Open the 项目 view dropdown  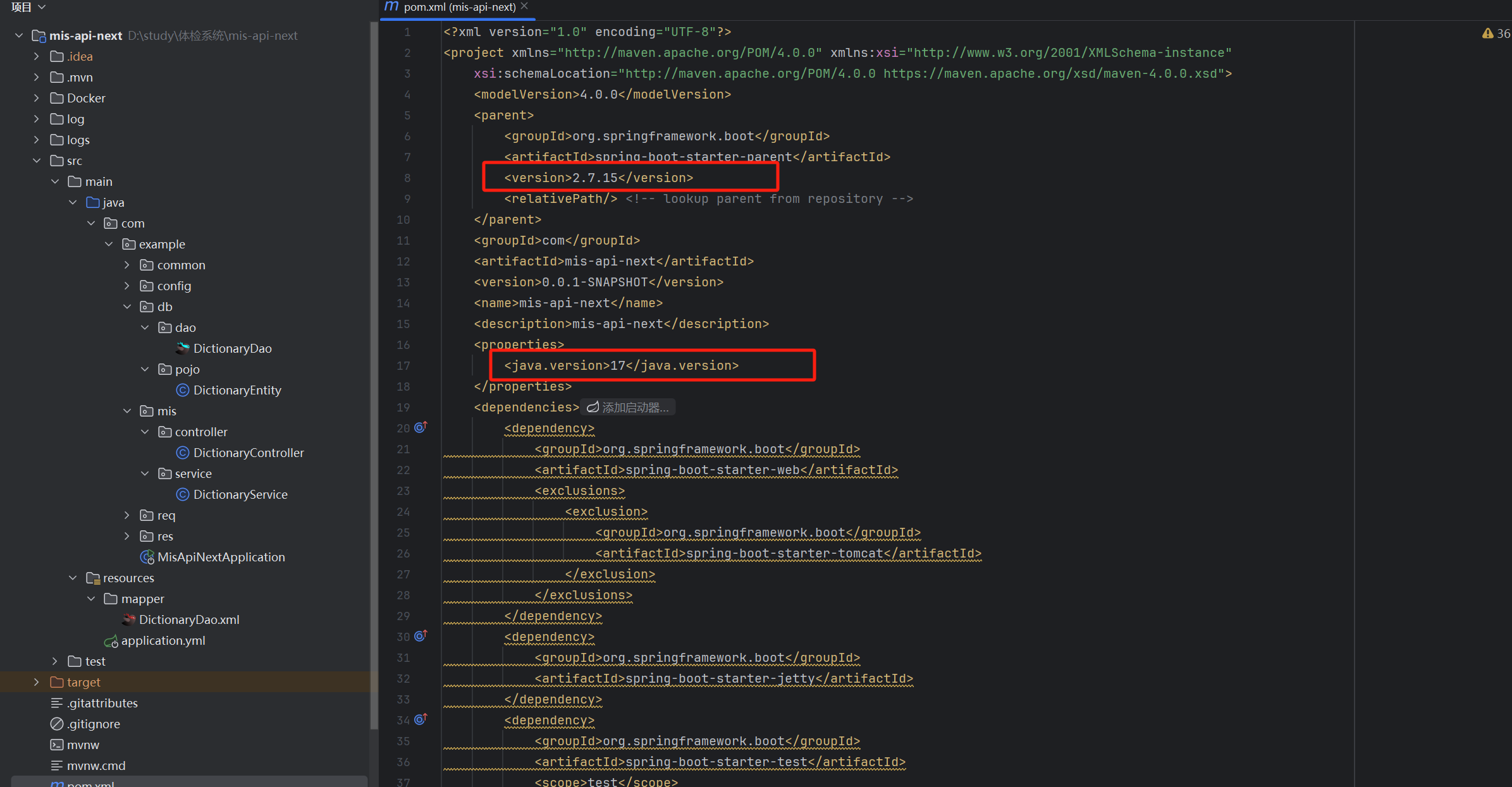[28, 7]
